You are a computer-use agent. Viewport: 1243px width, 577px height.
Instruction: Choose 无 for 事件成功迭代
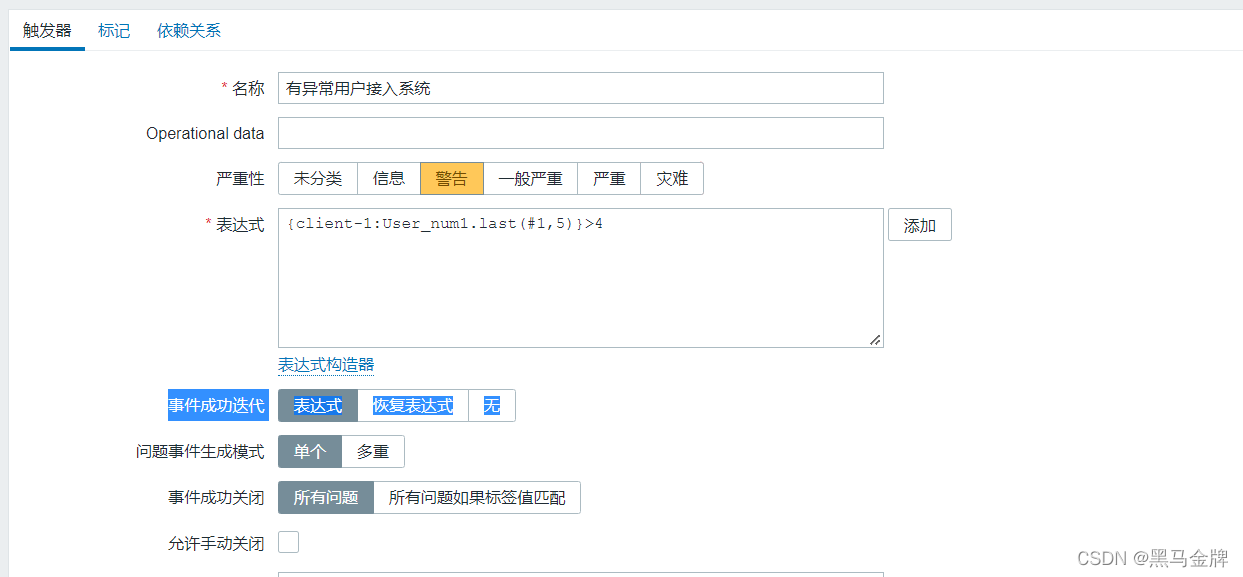point(492,405)
